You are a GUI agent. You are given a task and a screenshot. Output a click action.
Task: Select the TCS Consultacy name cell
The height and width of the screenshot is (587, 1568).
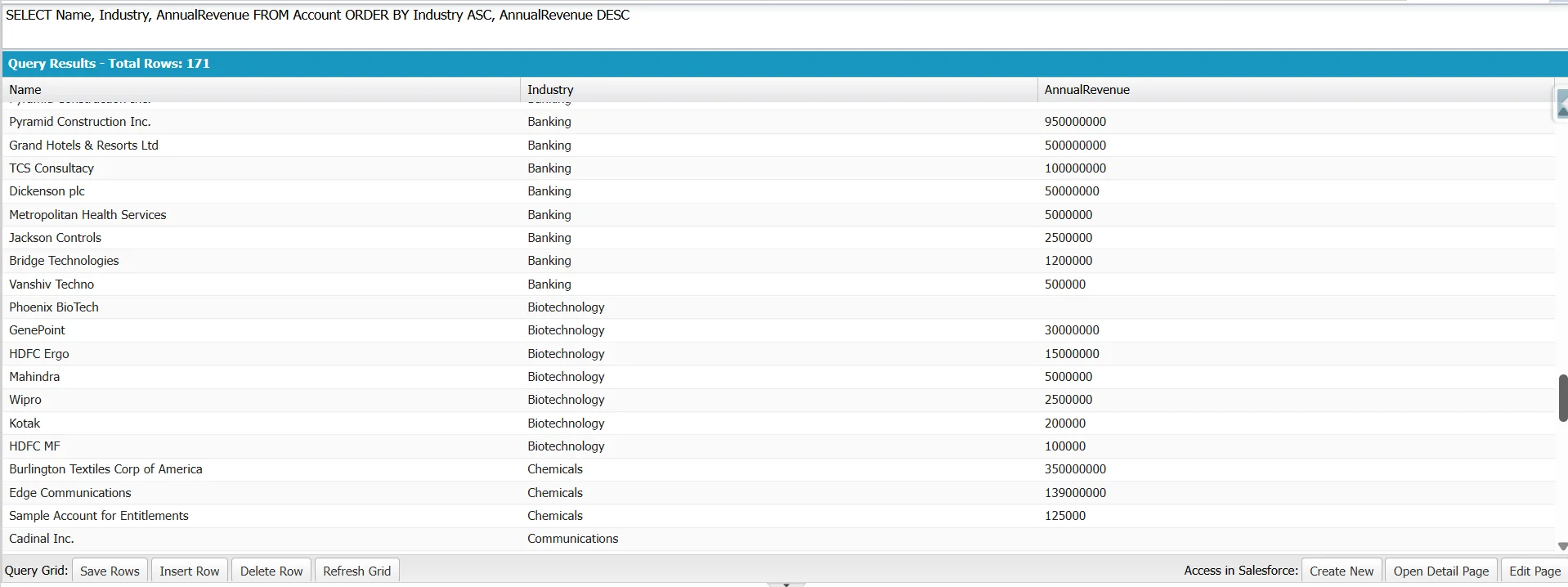point(261,168)
